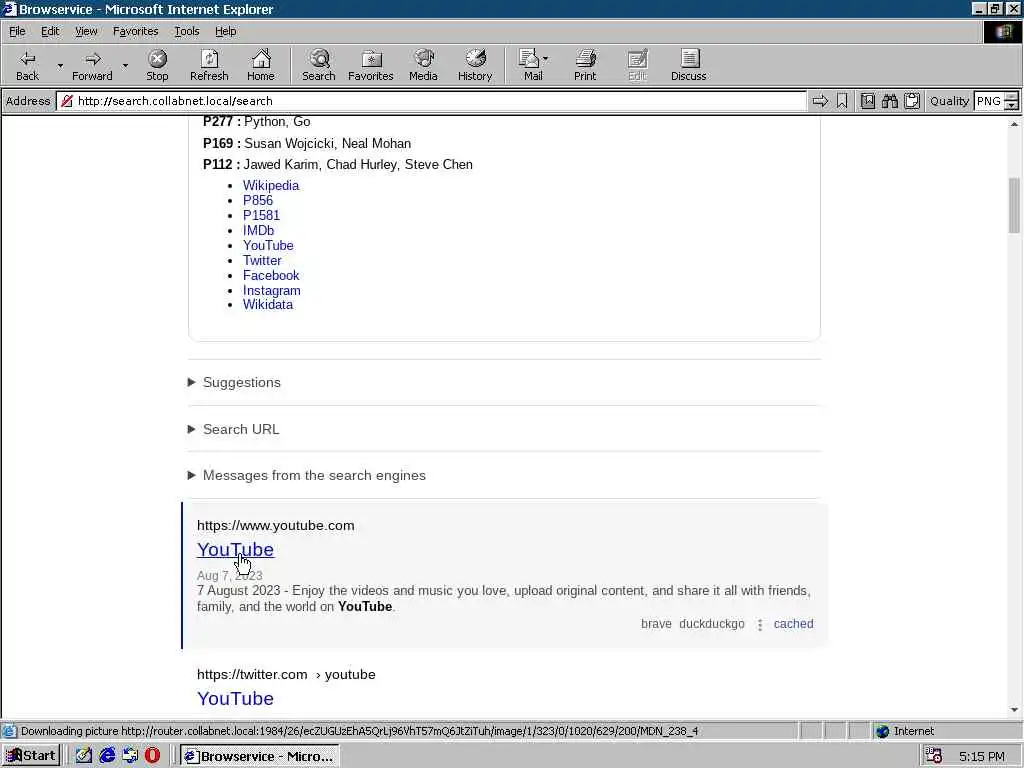Open the cached version of YouTube result
Viewport: 1024px width, 768px height.
(793, 624)
